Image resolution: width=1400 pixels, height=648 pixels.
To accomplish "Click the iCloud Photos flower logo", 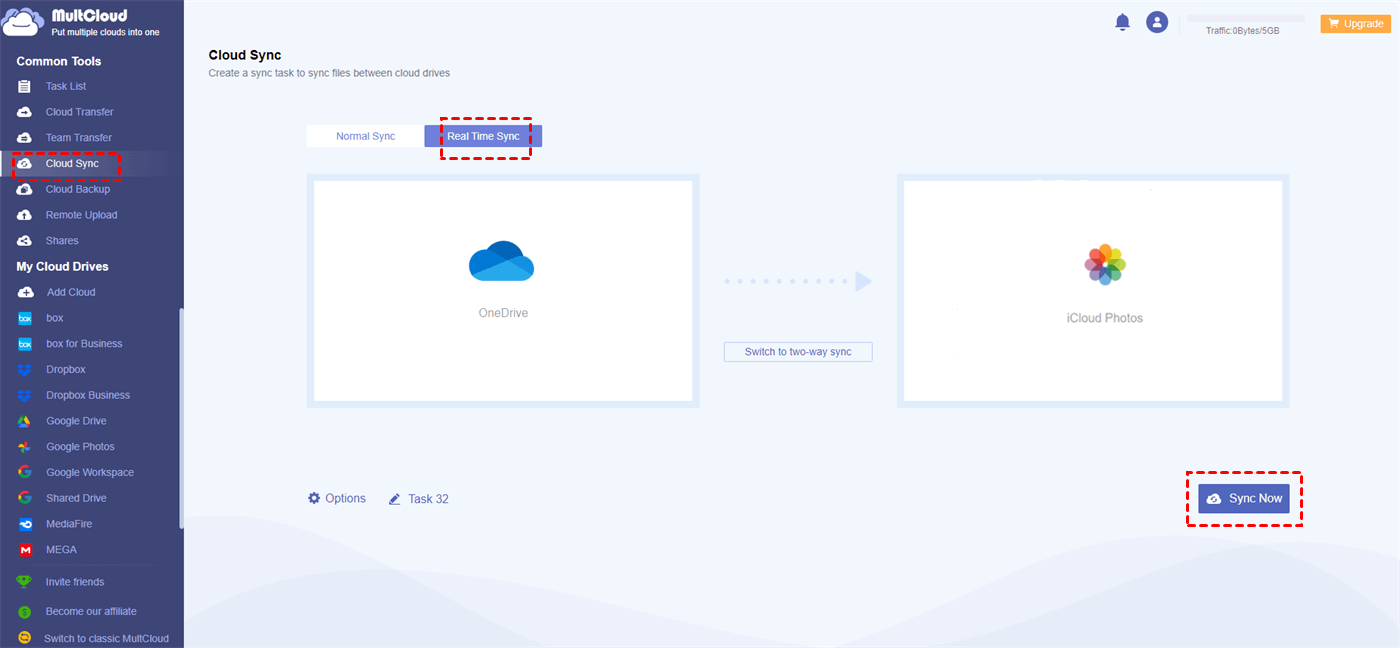I will [1105, 264].
